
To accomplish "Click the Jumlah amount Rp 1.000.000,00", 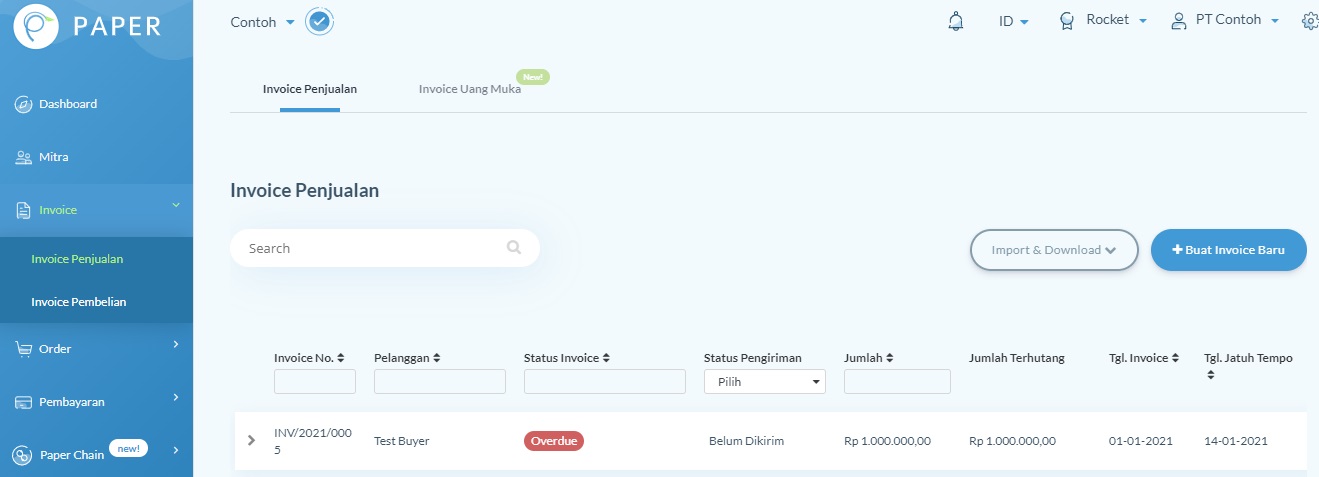I will click(888, 441).
